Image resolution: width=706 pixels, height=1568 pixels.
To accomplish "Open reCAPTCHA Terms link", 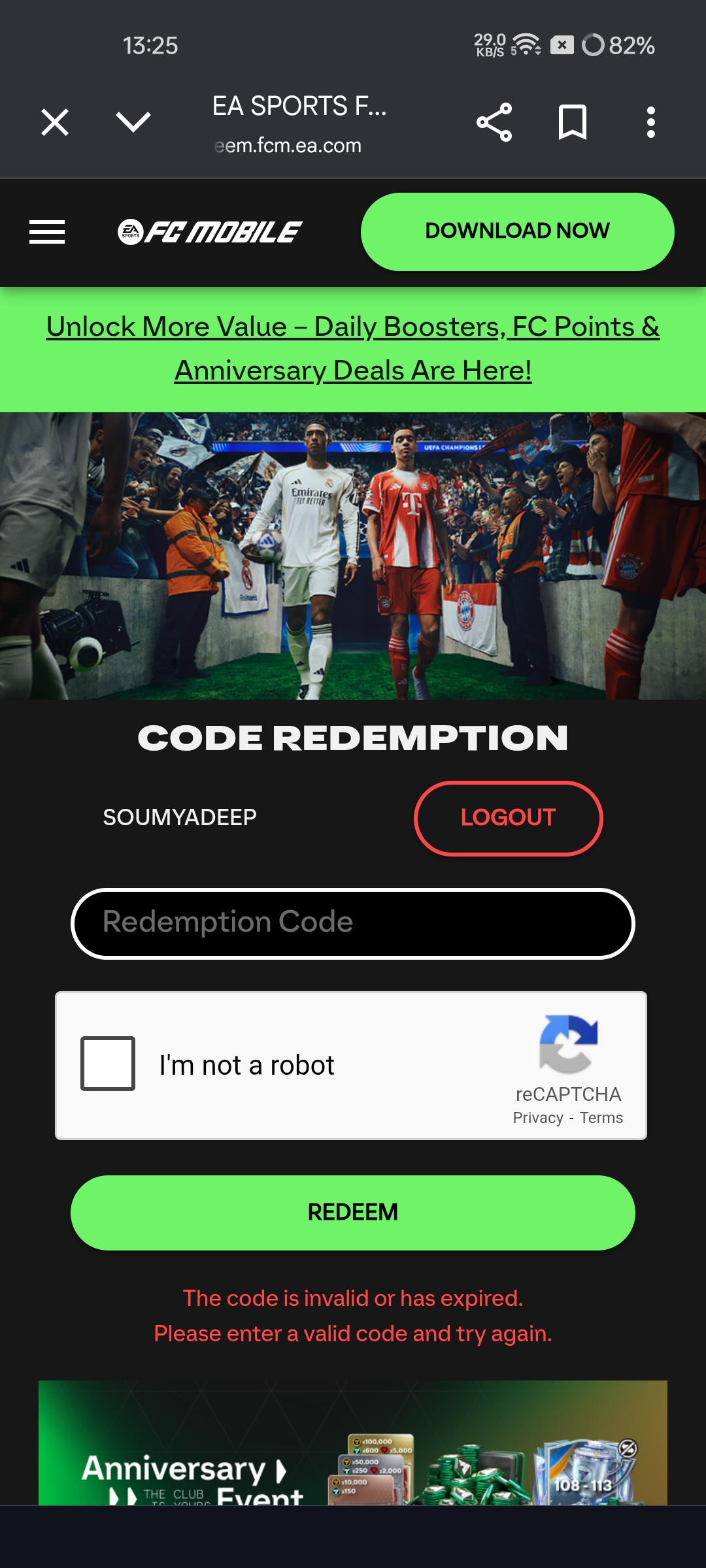I will (601, 1118).
